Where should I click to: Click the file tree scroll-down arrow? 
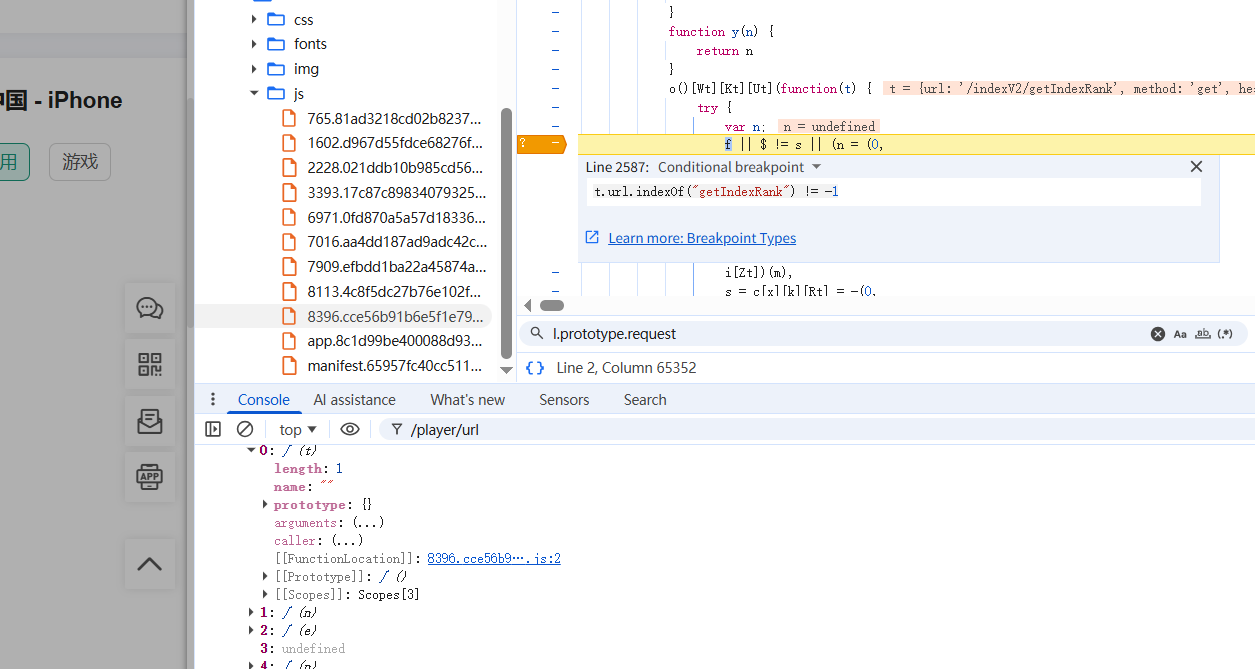(506, 371)
